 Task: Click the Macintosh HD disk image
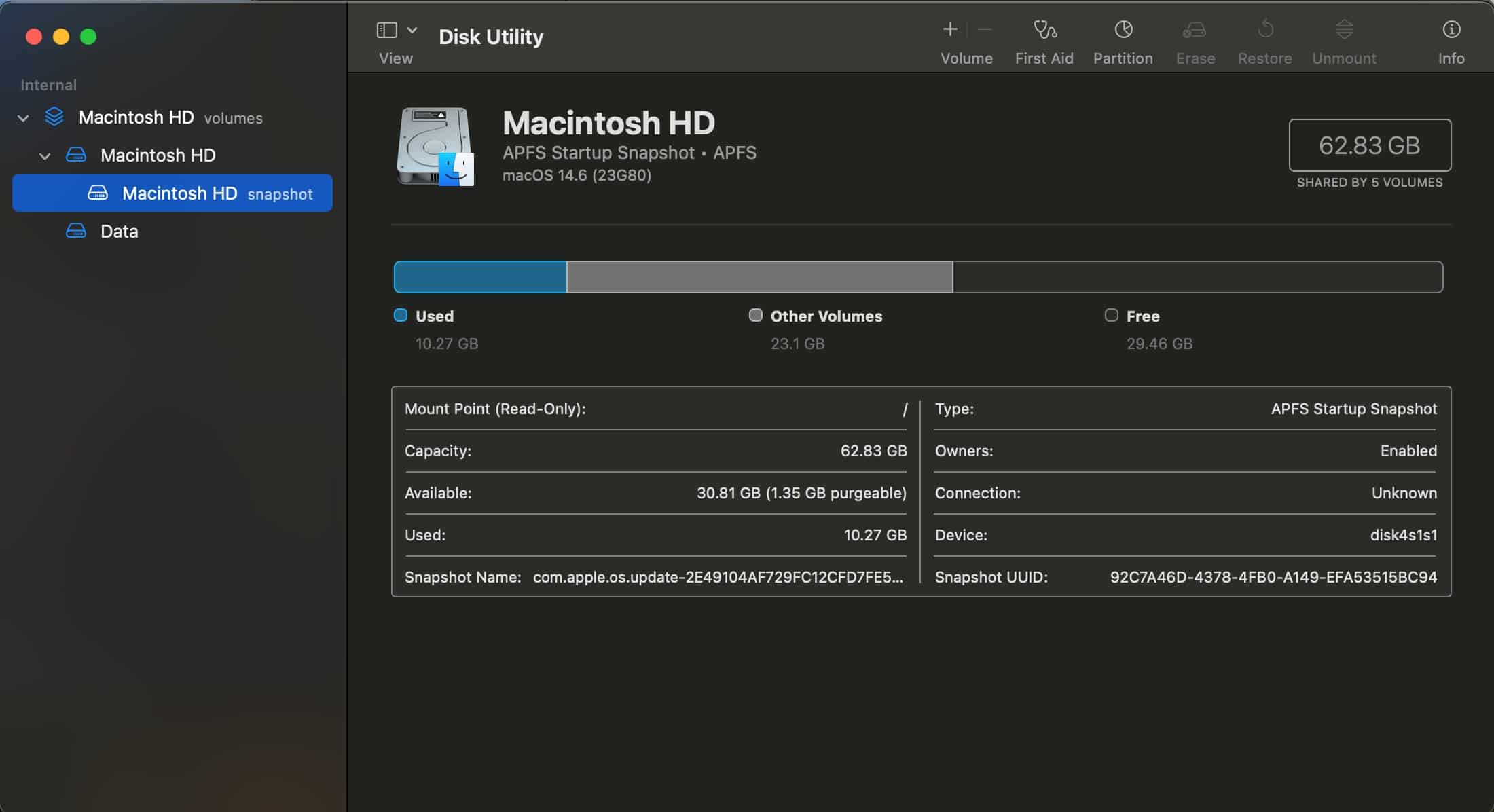[x=435, y=146]
